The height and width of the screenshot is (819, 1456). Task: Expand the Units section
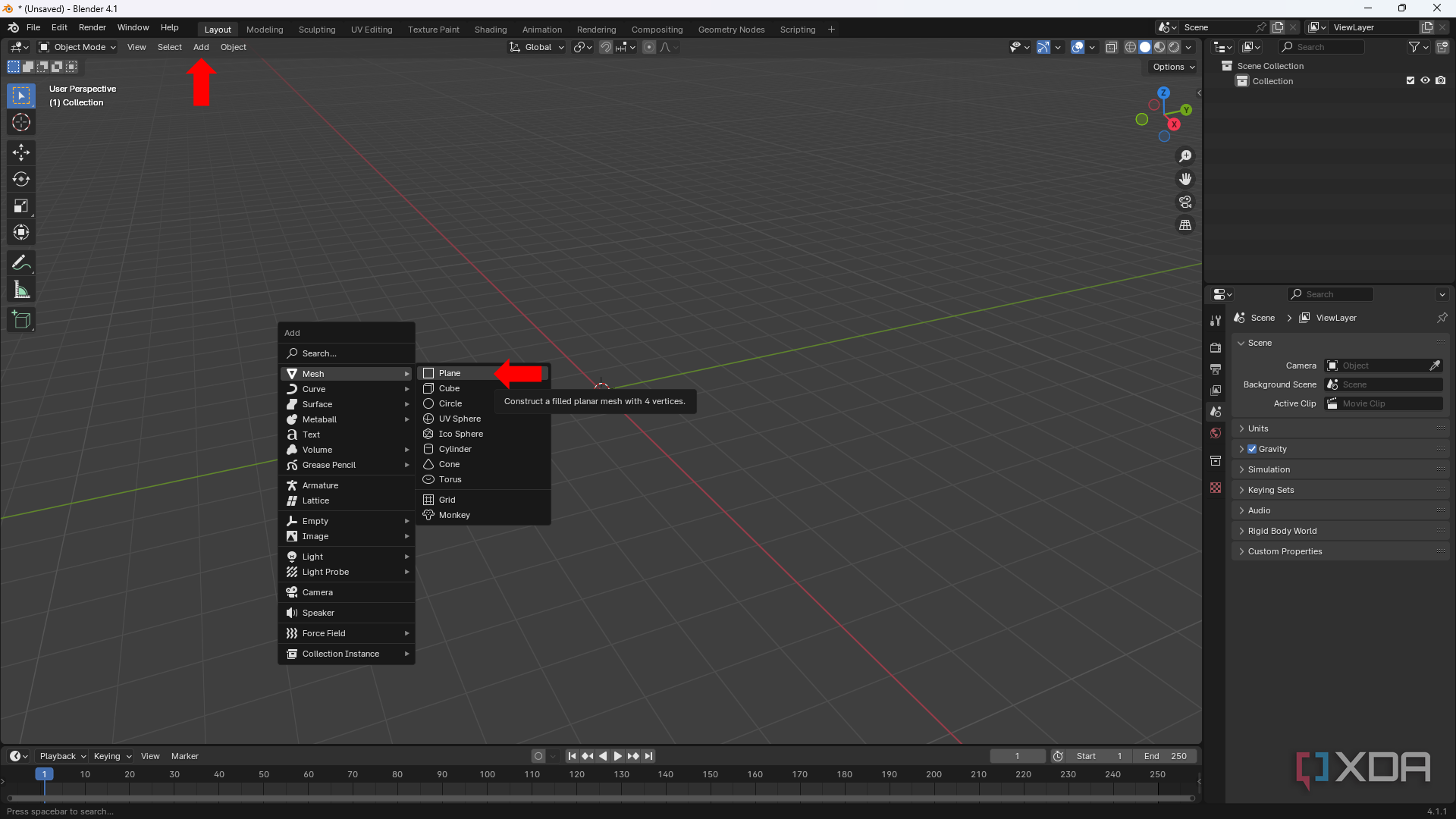pos(1259,428)
